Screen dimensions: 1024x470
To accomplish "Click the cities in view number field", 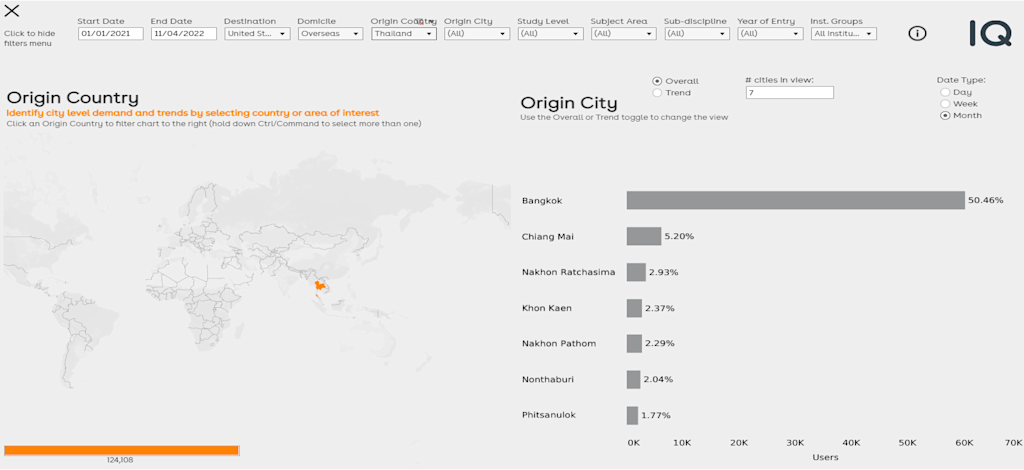I will (790, 93).
